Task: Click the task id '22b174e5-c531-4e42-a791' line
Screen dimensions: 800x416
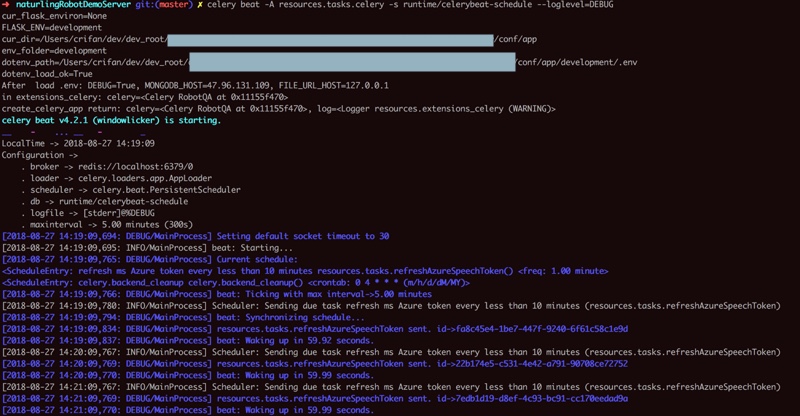Action: click(x=315, y=363)
